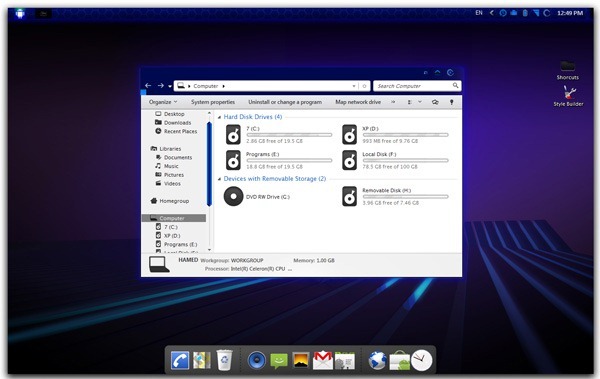The height and width of the screenshot is (379, 600).
Task: Open the Programs (E:) drive icon
Action: point(233,160)
